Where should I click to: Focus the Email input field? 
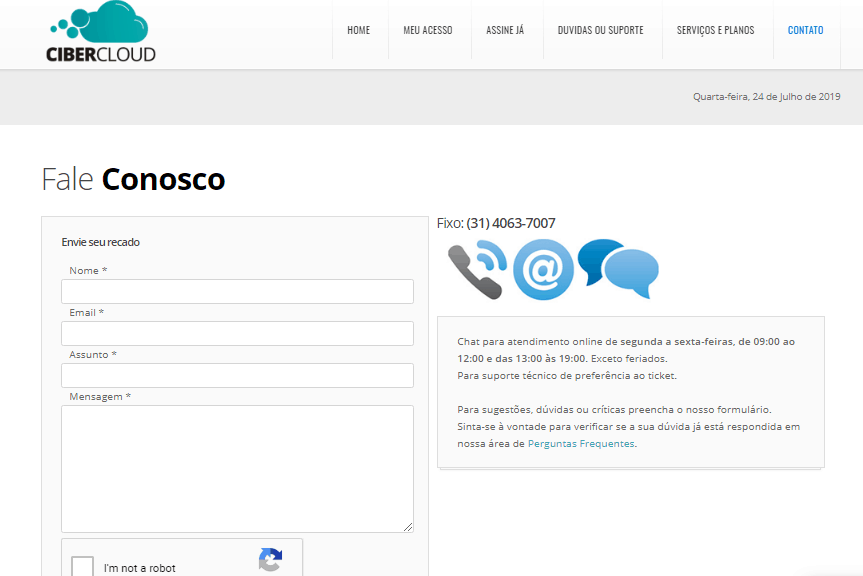pyautogui.click(x=237, y=333)
